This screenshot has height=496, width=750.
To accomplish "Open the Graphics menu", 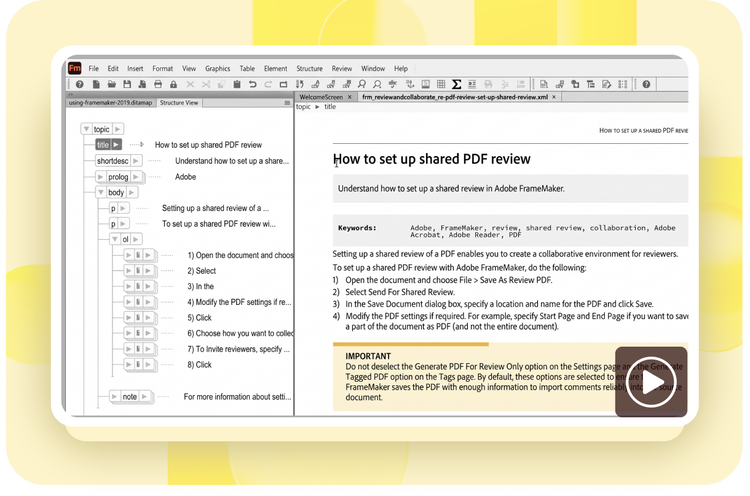I will 218,68.
